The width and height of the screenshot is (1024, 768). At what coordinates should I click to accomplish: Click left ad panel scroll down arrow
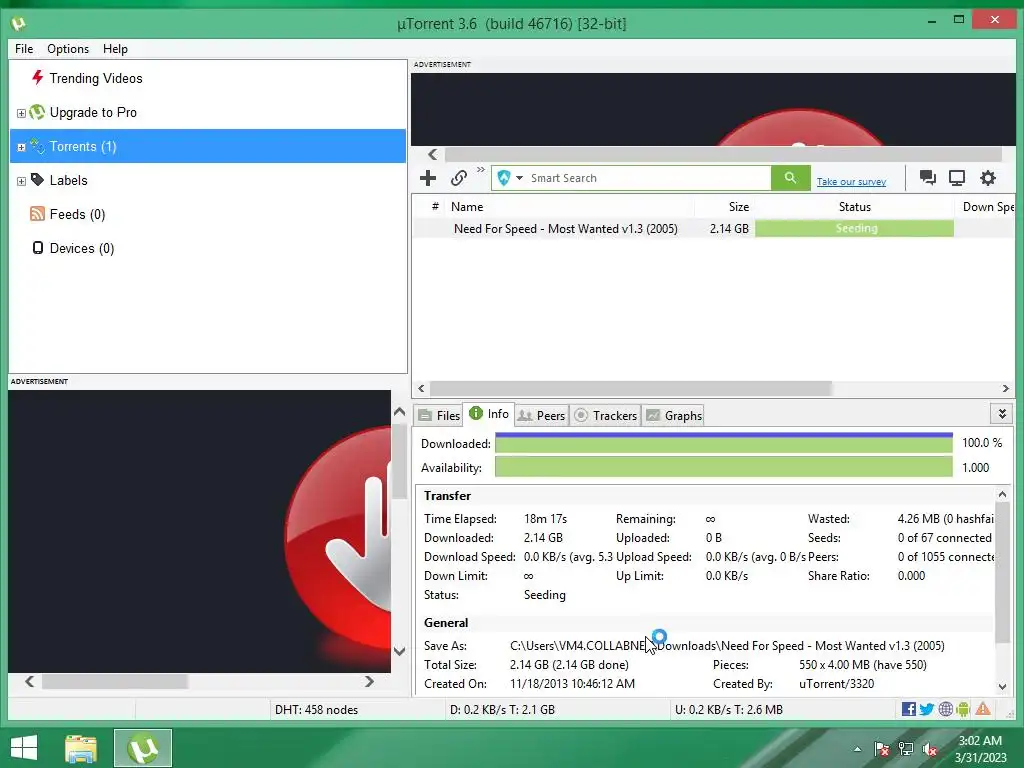(400, 651)
